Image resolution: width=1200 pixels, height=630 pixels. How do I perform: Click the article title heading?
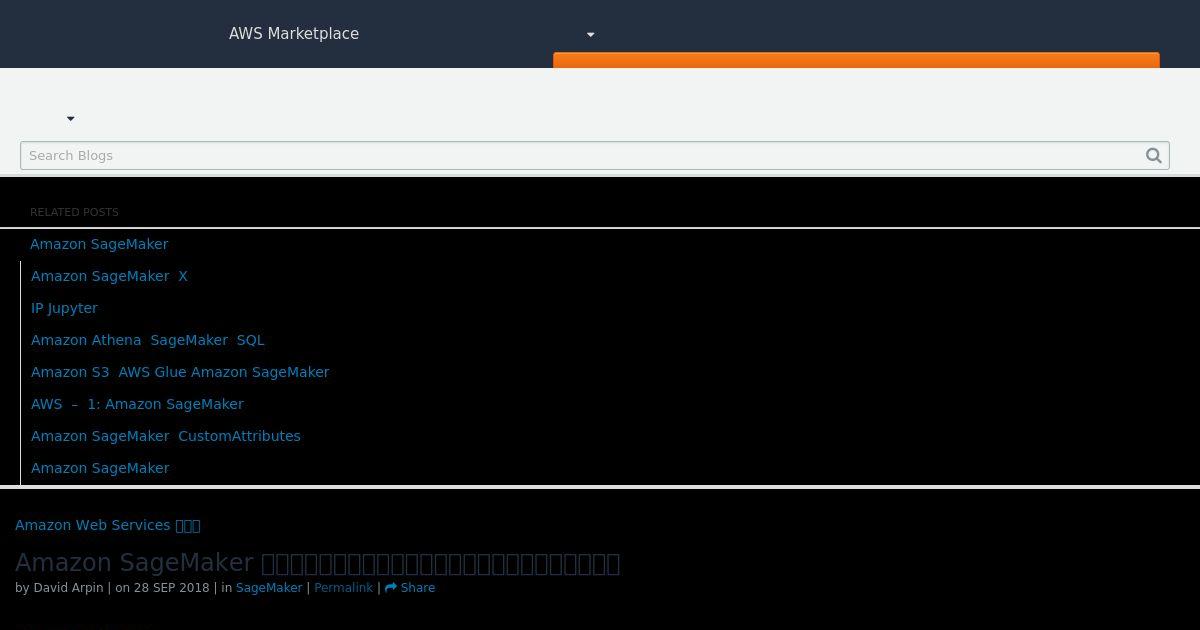pos(317,563)
